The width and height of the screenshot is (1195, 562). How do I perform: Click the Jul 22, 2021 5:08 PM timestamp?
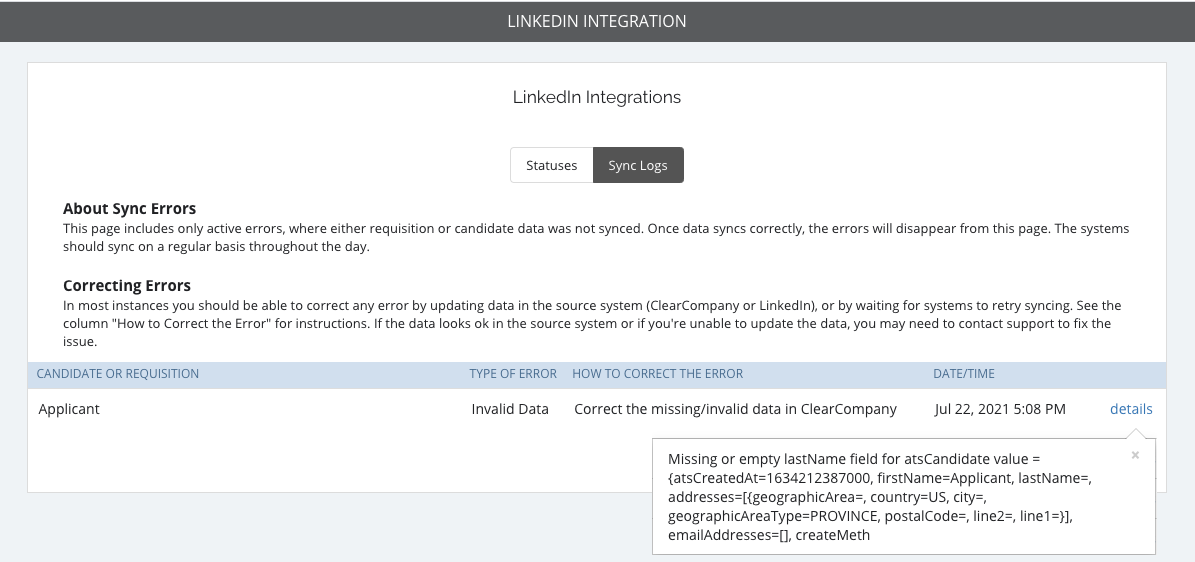tap(1000, 409)
